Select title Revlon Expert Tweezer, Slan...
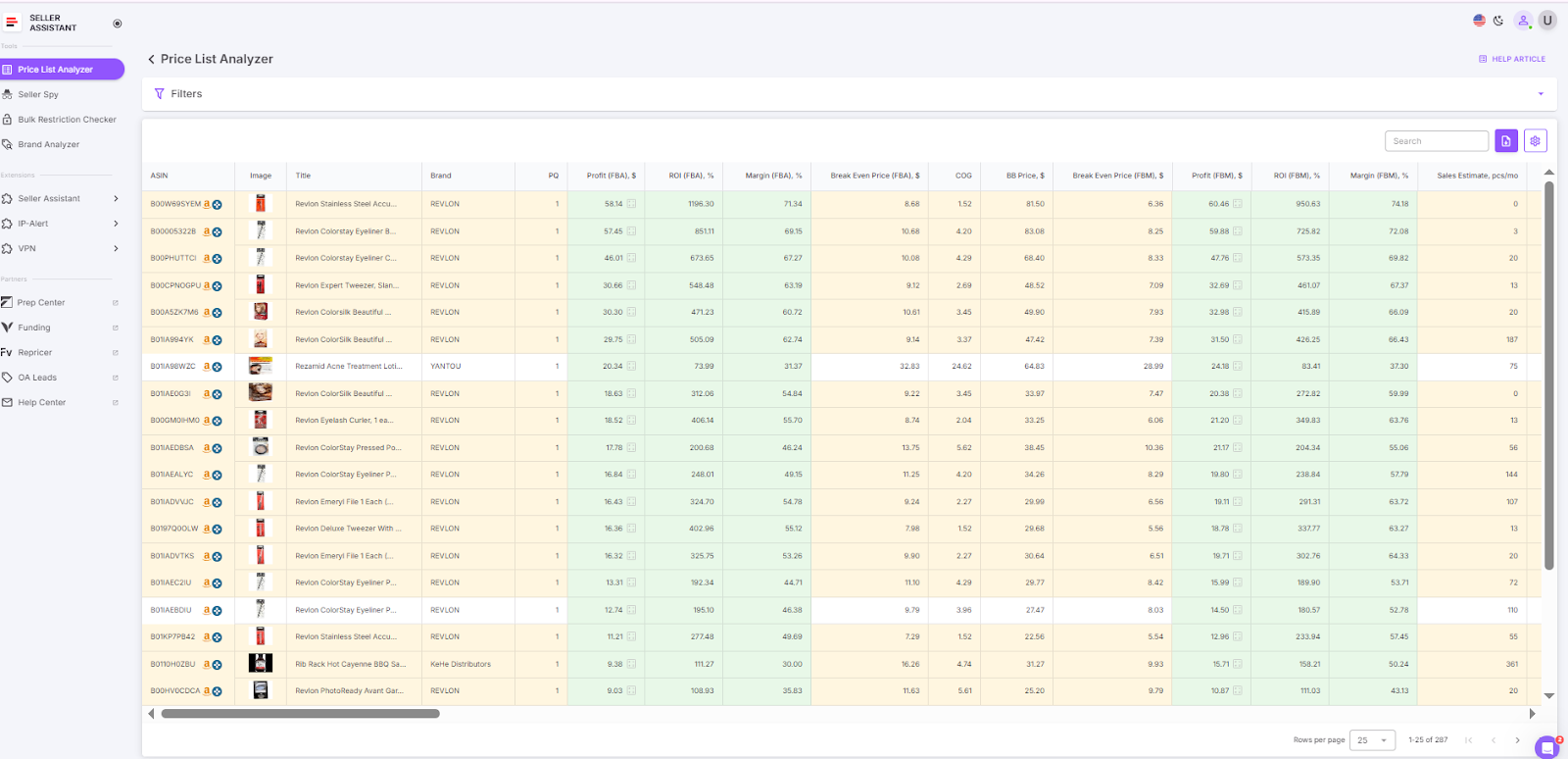 [347, 285]
